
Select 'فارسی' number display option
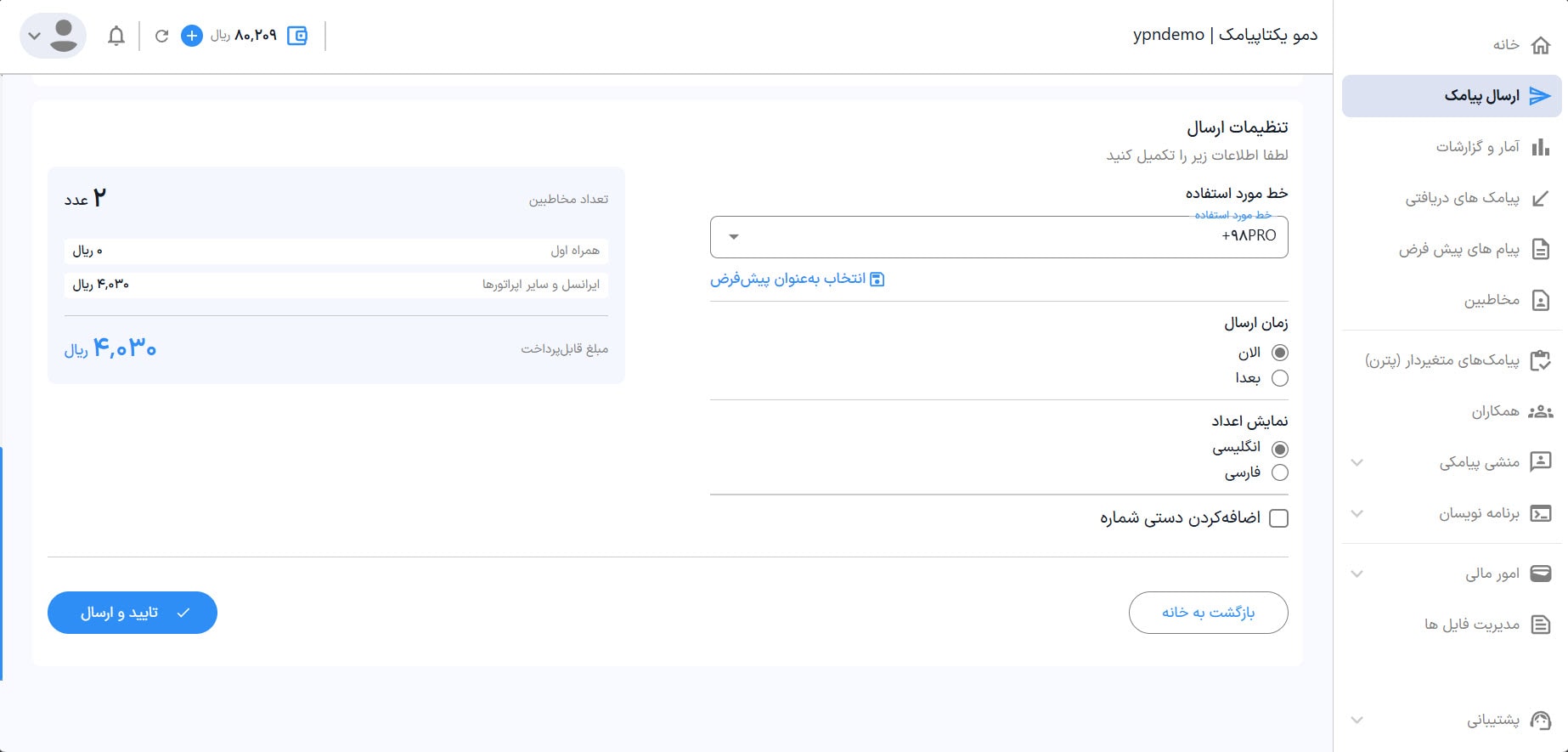1279,472
